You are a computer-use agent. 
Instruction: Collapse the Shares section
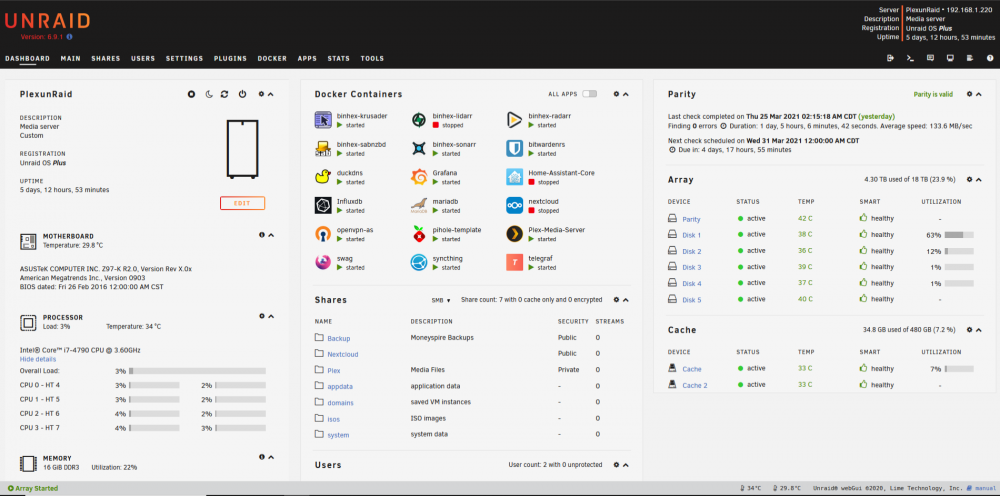tap(626, 300)
